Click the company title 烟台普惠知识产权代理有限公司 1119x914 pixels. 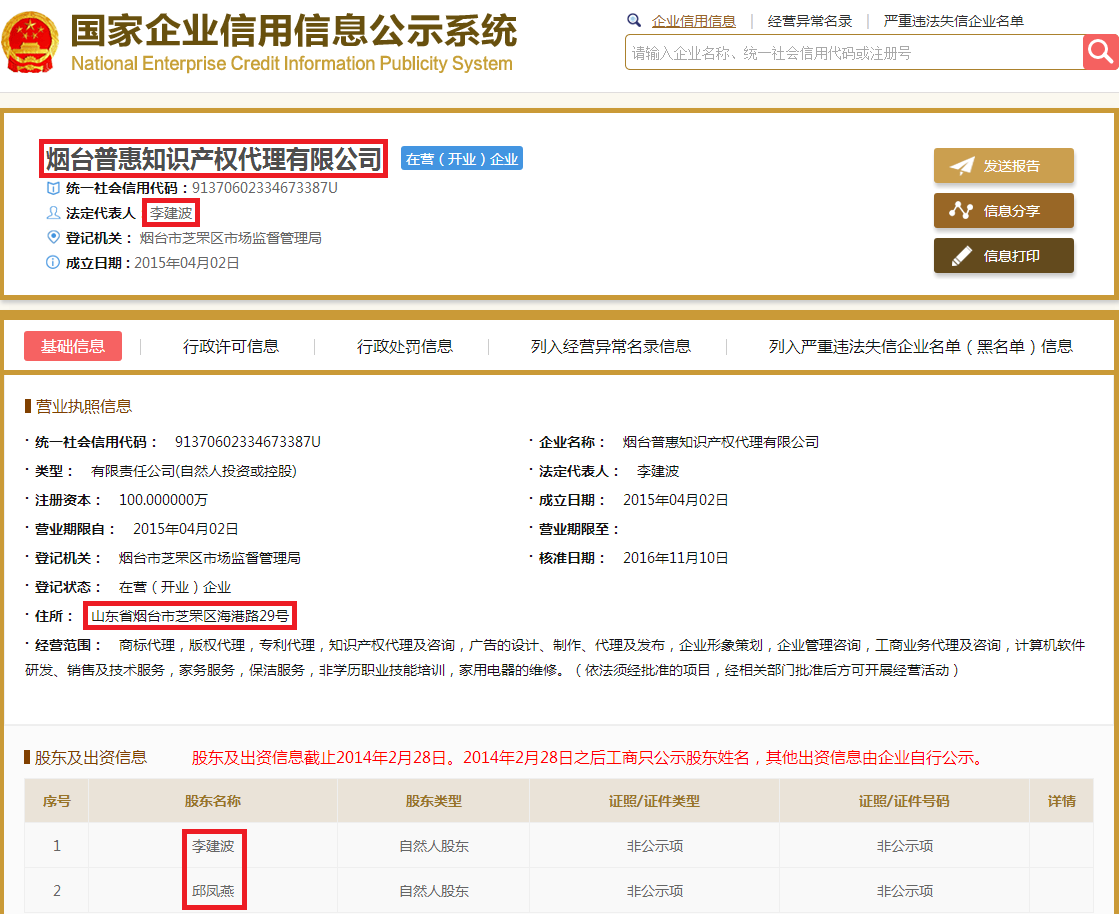[x=213, y=158]
